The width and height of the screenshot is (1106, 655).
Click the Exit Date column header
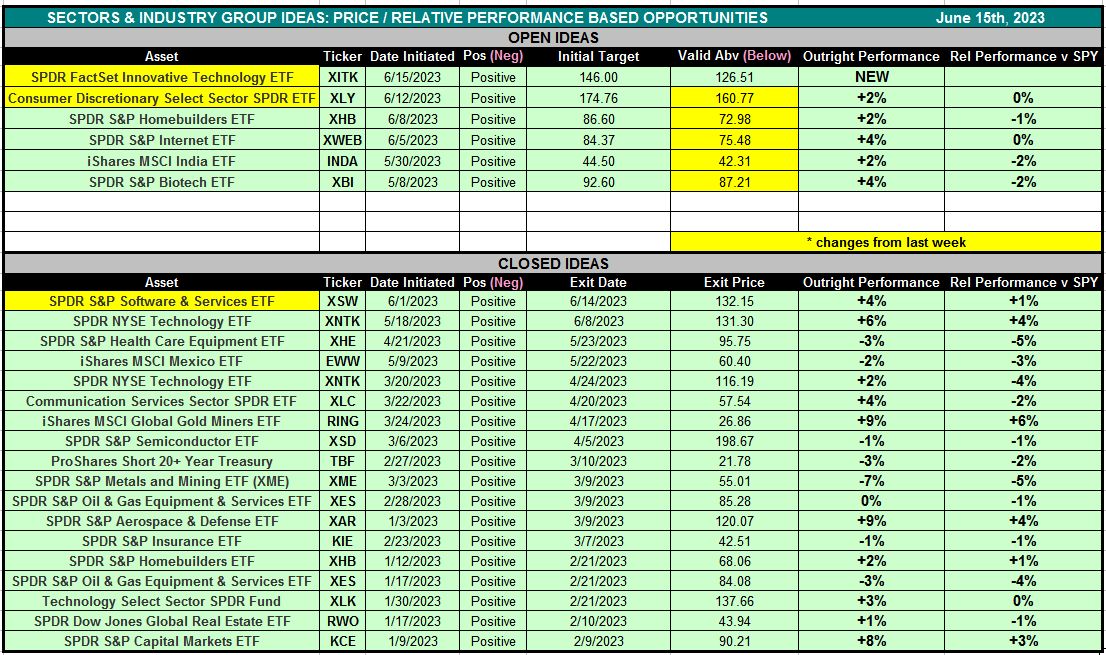tap(598, 283)
